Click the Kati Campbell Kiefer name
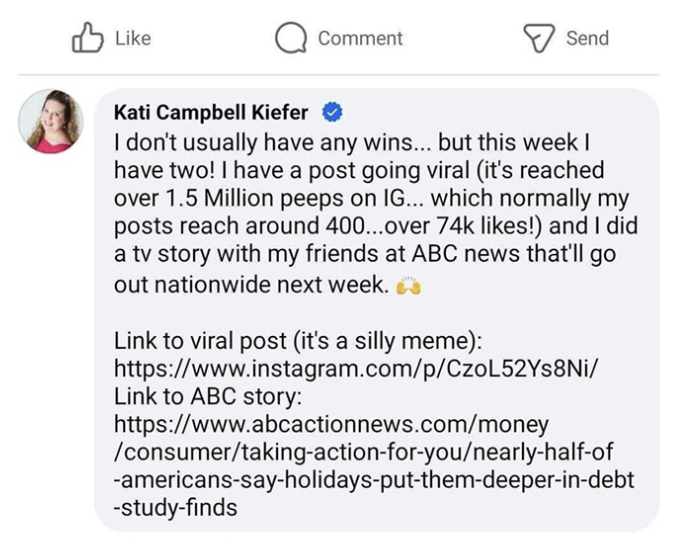The width and height of the screenshot is (674, 542). click(x=211, y=111)
